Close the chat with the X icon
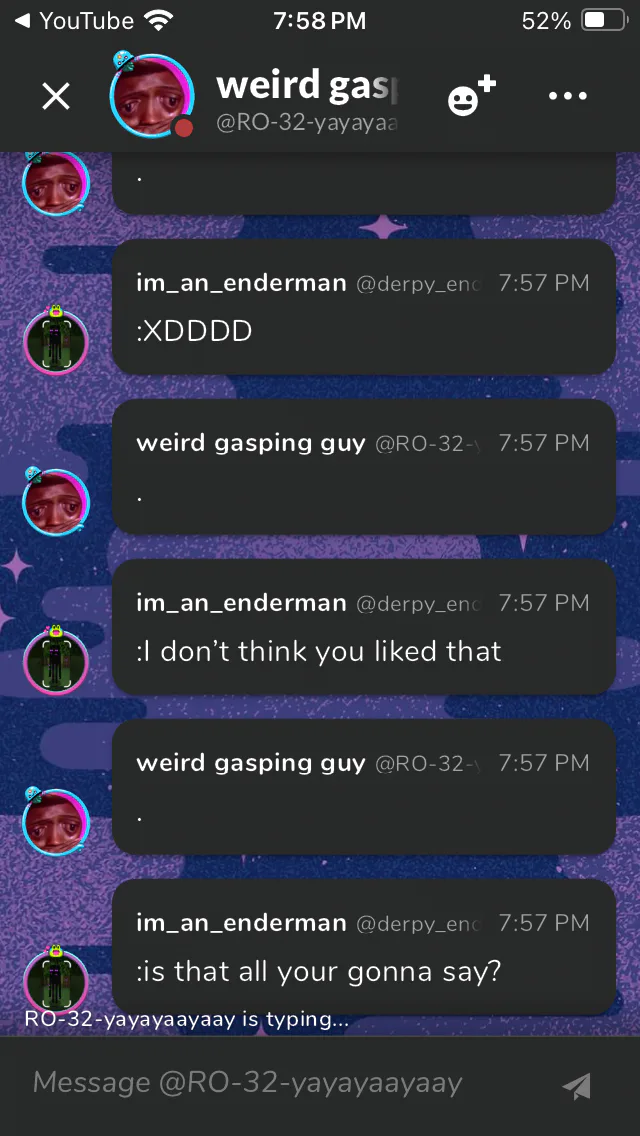Screen dimensions: 640x1136 [x=56, y=96]
